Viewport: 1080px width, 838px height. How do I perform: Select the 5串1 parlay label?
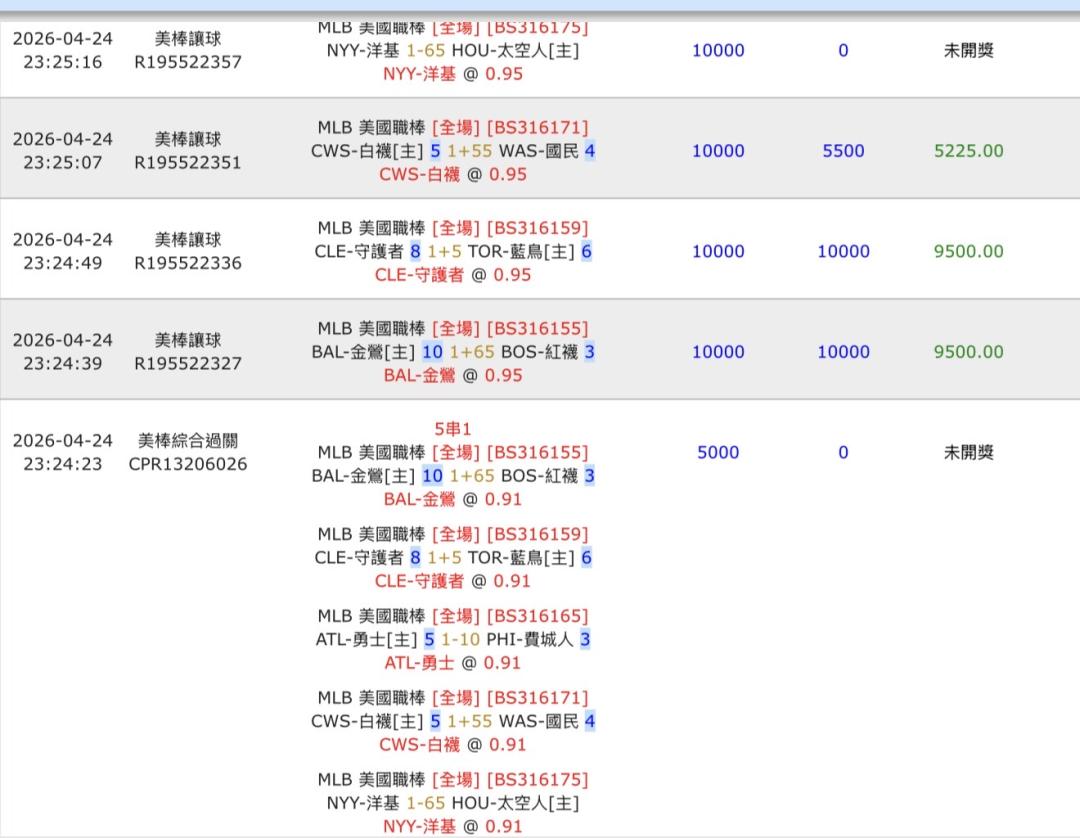(x=453, y=429)
